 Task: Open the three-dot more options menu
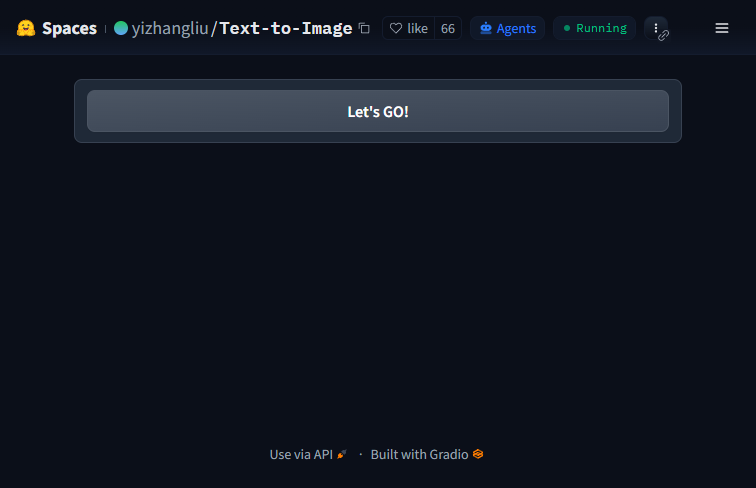coord(656,28)
